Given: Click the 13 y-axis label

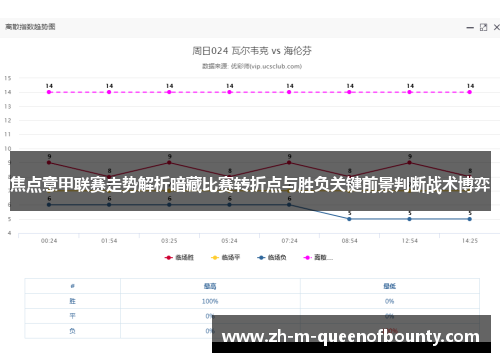Looking at the screenshot, I should [8, 106].
